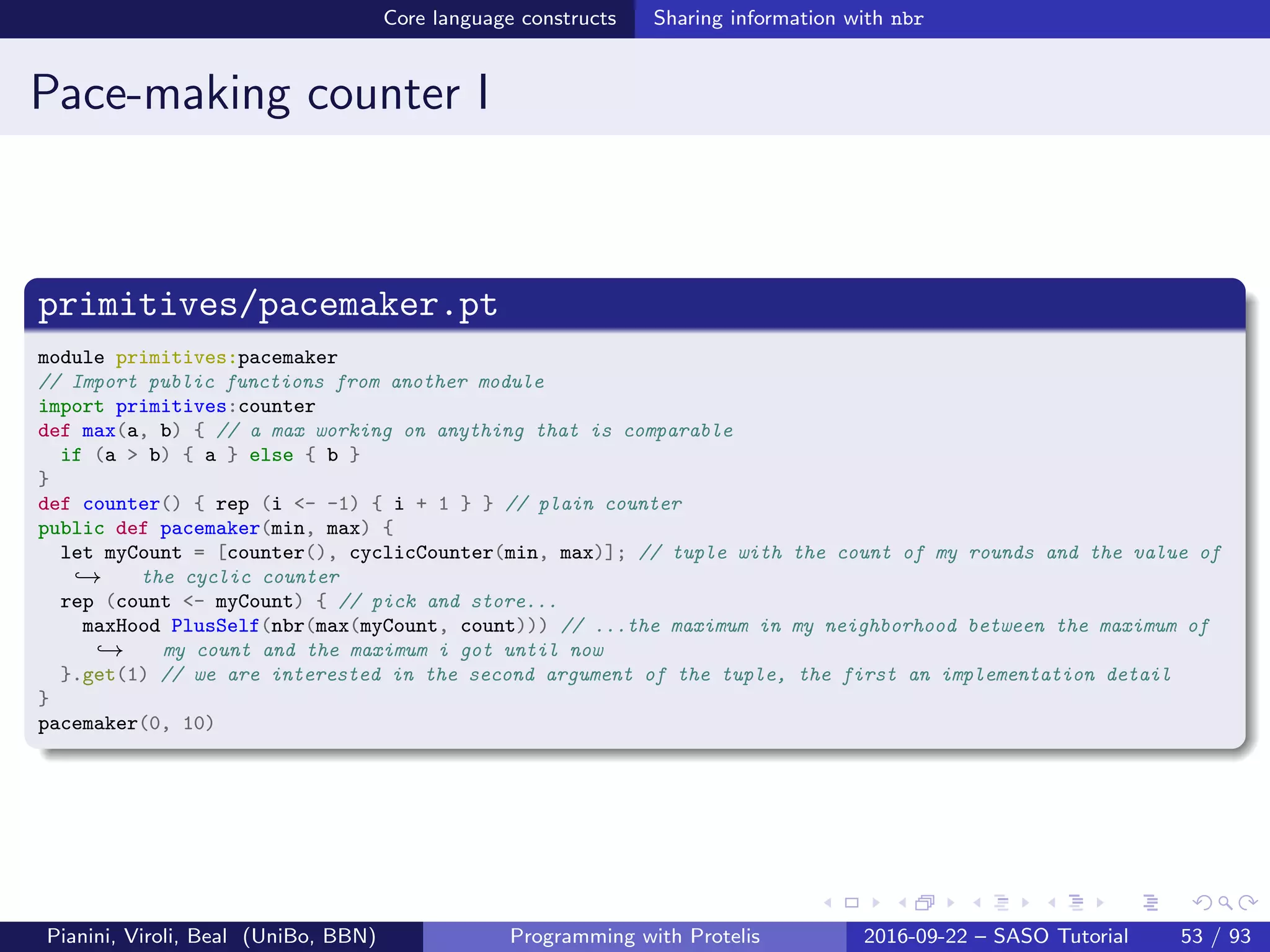1270x952 pixels.
Task: Click the 2016-09-22 SASO Tutorial footer
Action: [x=996, y=936]
